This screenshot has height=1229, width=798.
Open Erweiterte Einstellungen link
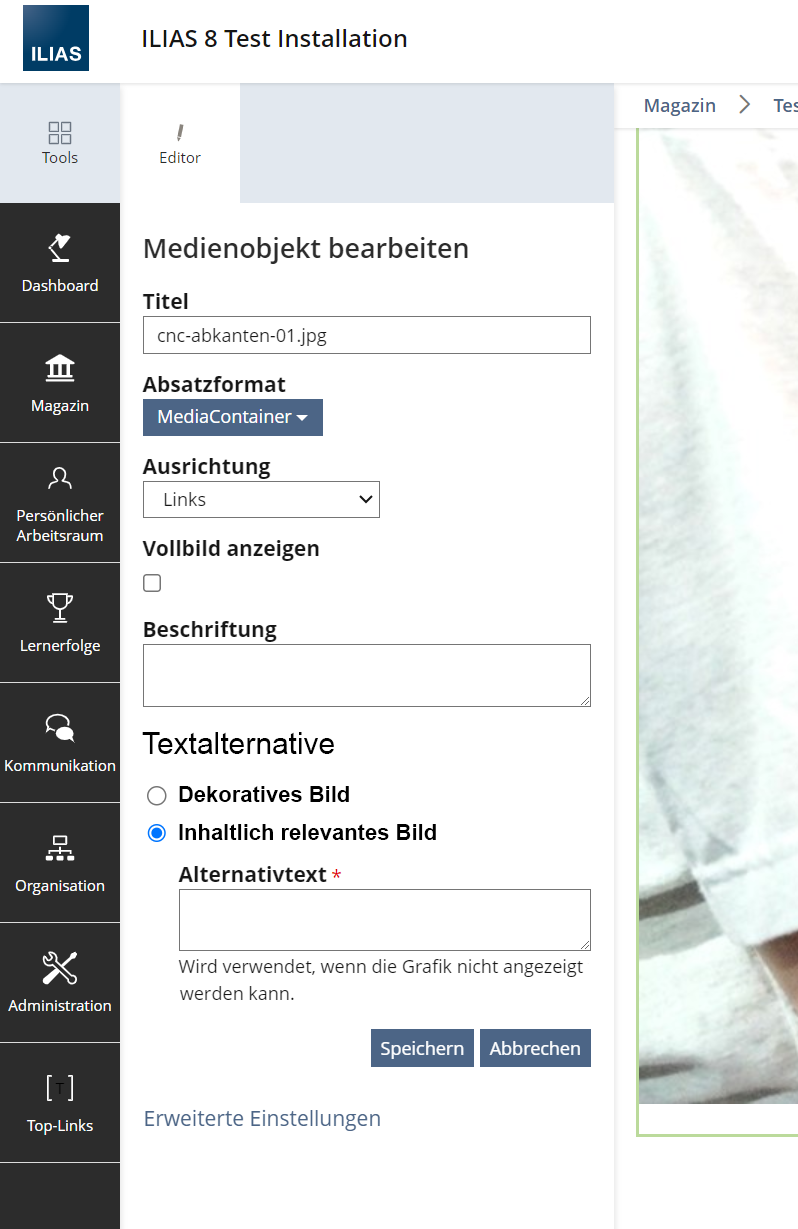click(x=262, y=1118)
